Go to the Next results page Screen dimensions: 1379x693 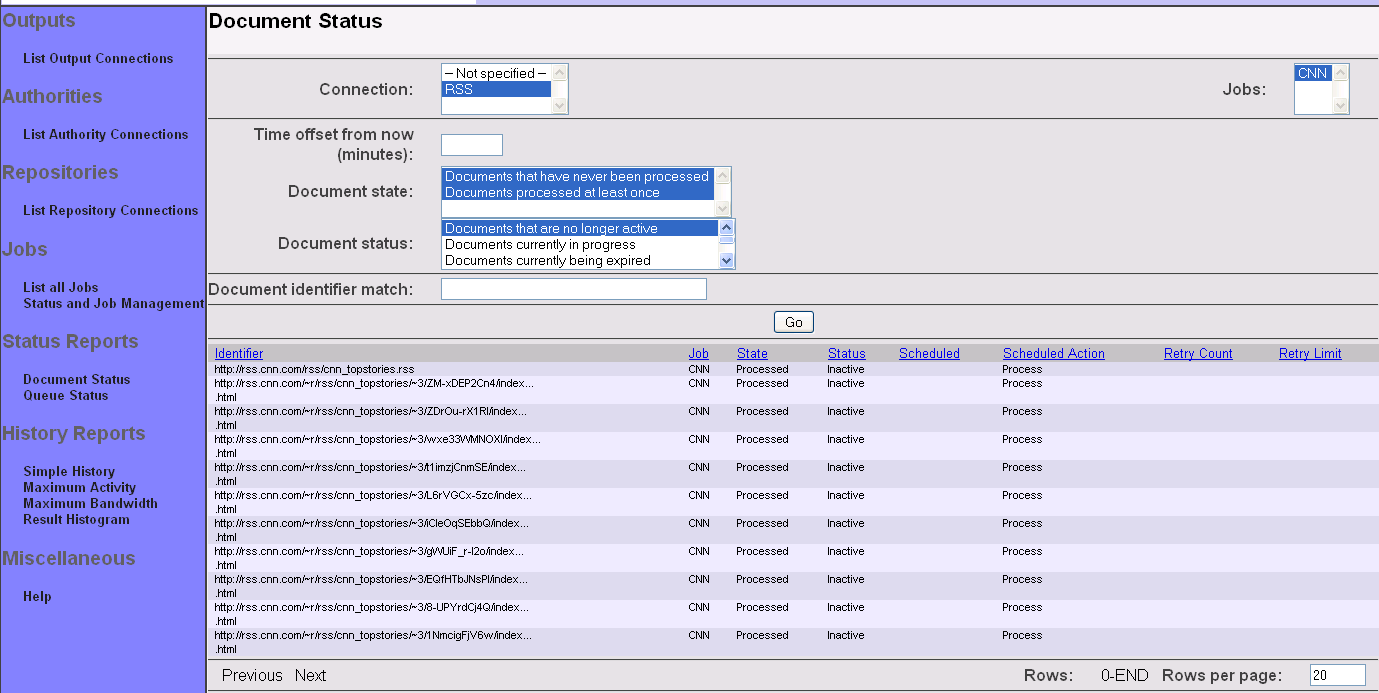point(310,675)
